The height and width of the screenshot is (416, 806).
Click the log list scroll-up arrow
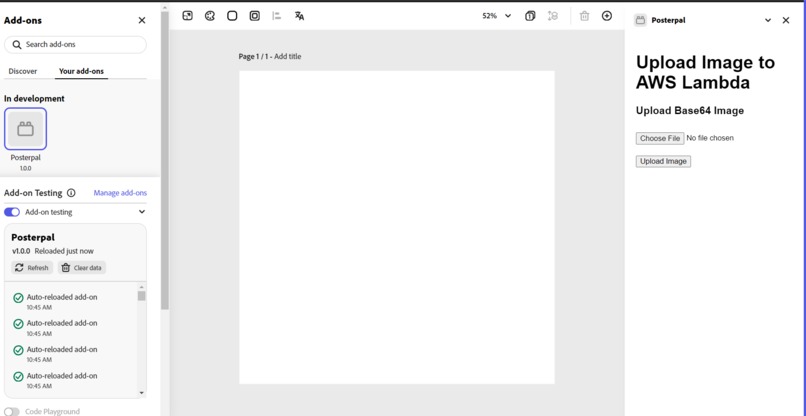(x=142, y=286)
